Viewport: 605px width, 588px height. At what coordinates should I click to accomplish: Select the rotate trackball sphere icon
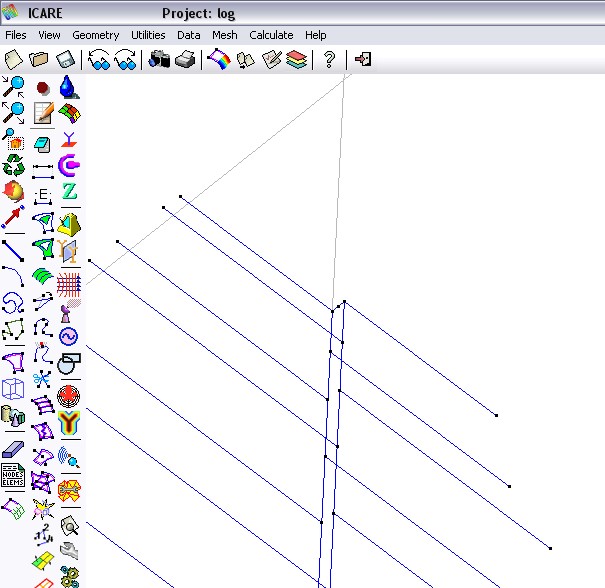pos(14,191)
